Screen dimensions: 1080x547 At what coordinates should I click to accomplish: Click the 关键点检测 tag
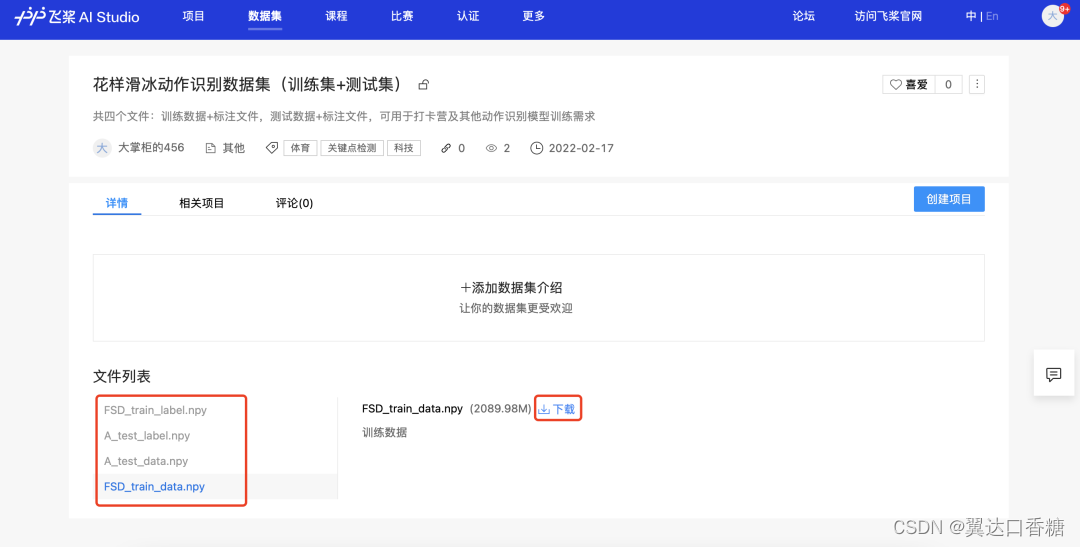(352, 148)
